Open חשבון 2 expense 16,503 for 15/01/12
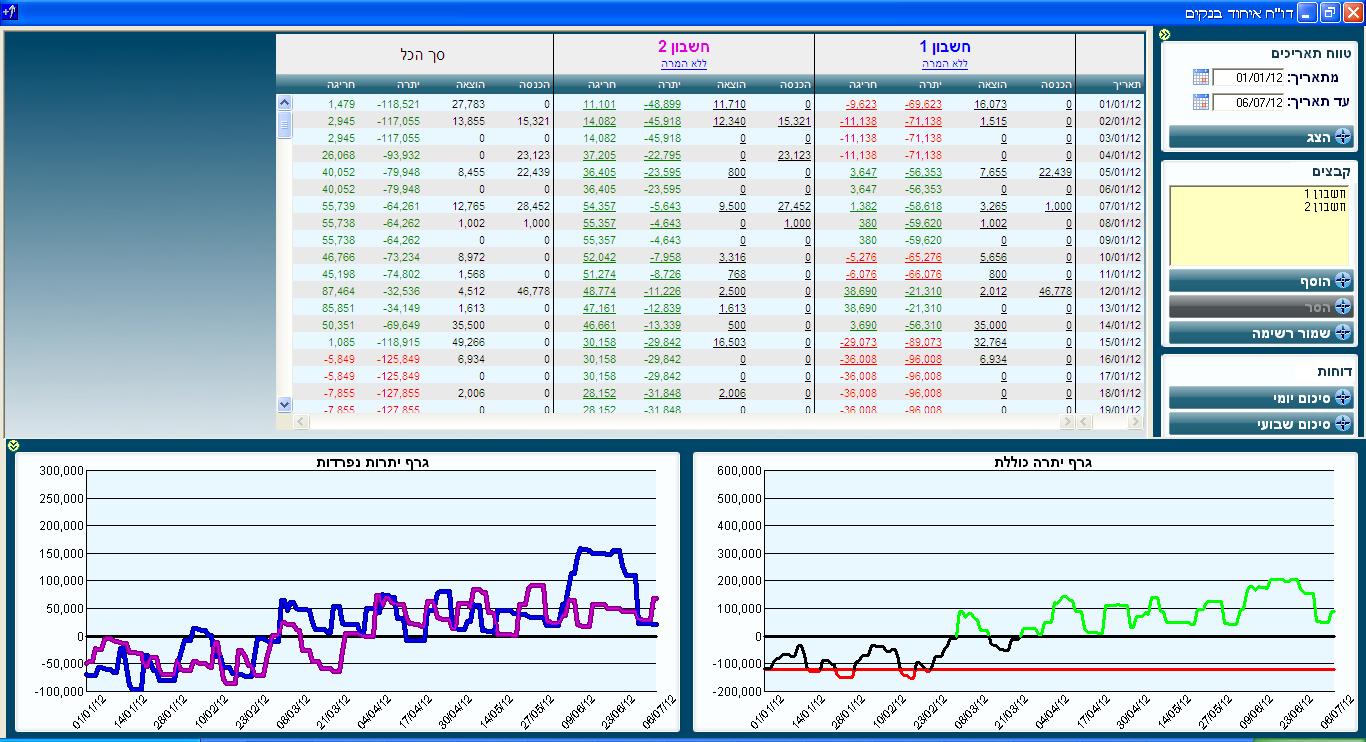1366x742 pixels. coord(729,342)
